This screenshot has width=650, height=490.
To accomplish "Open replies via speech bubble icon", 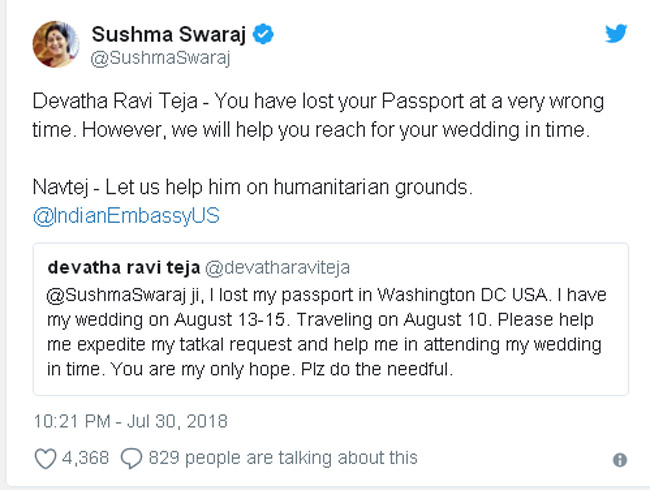I will pos(131,458).
